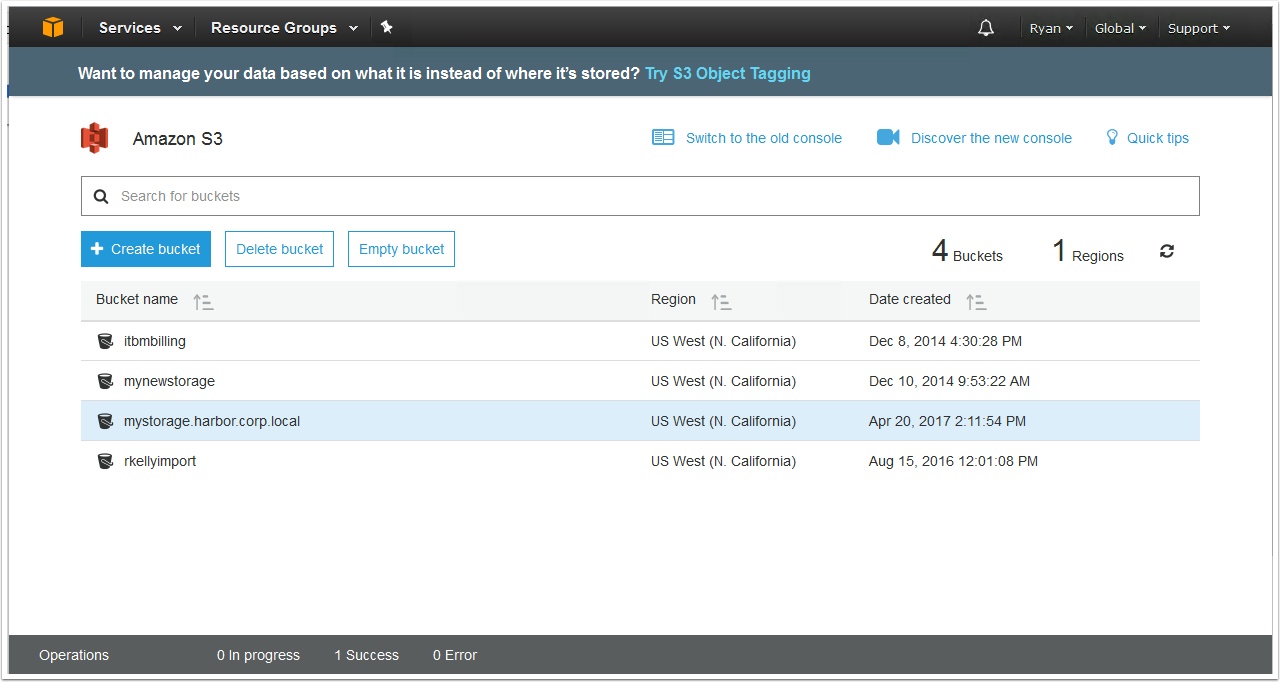Open the AWS console home logo
Viewport: 1280px width, 682px height.
pyautogui.click(x=53, y=28)
